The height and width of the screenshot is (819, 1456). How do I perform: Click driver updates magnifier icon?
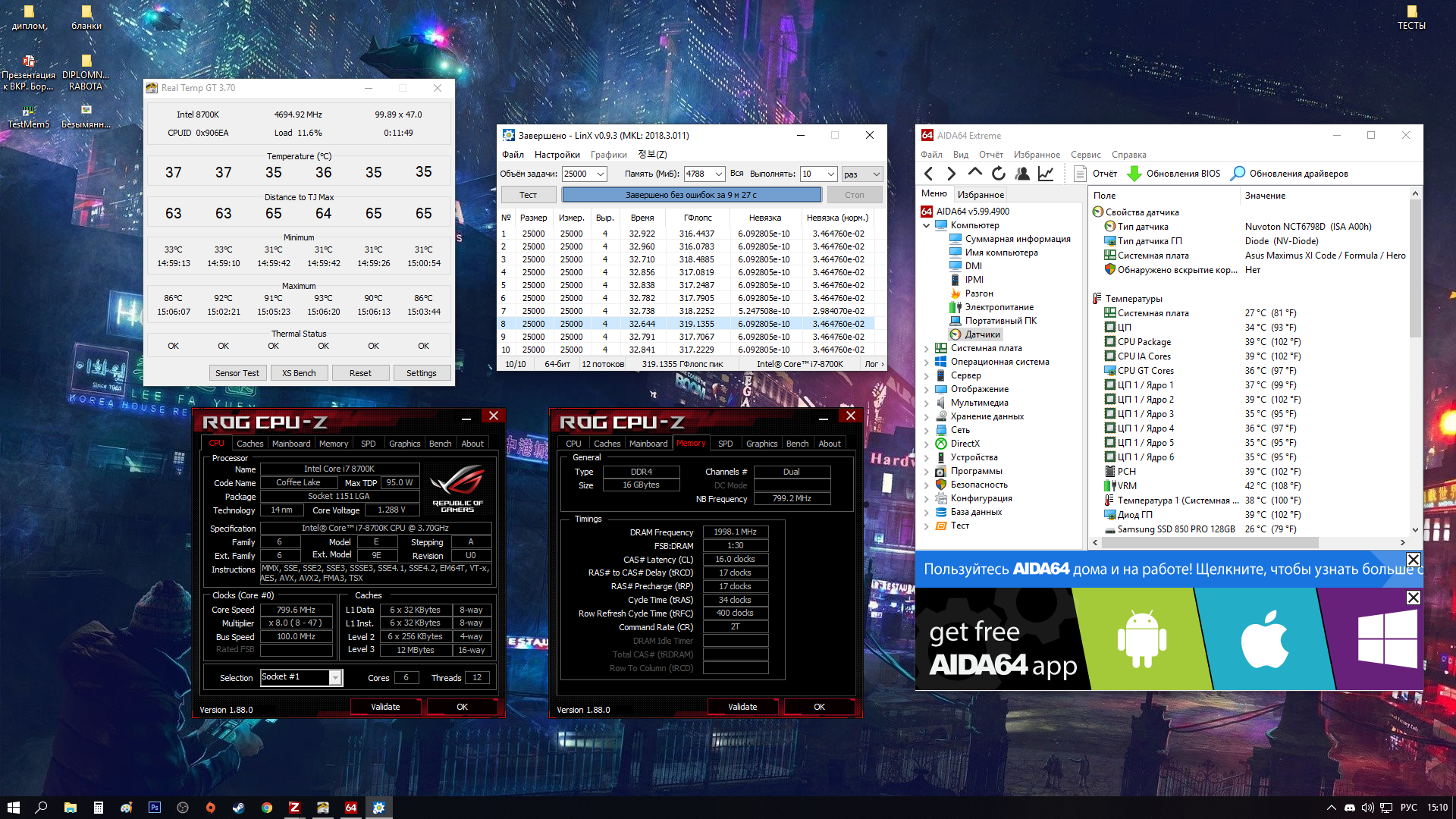1238,174
